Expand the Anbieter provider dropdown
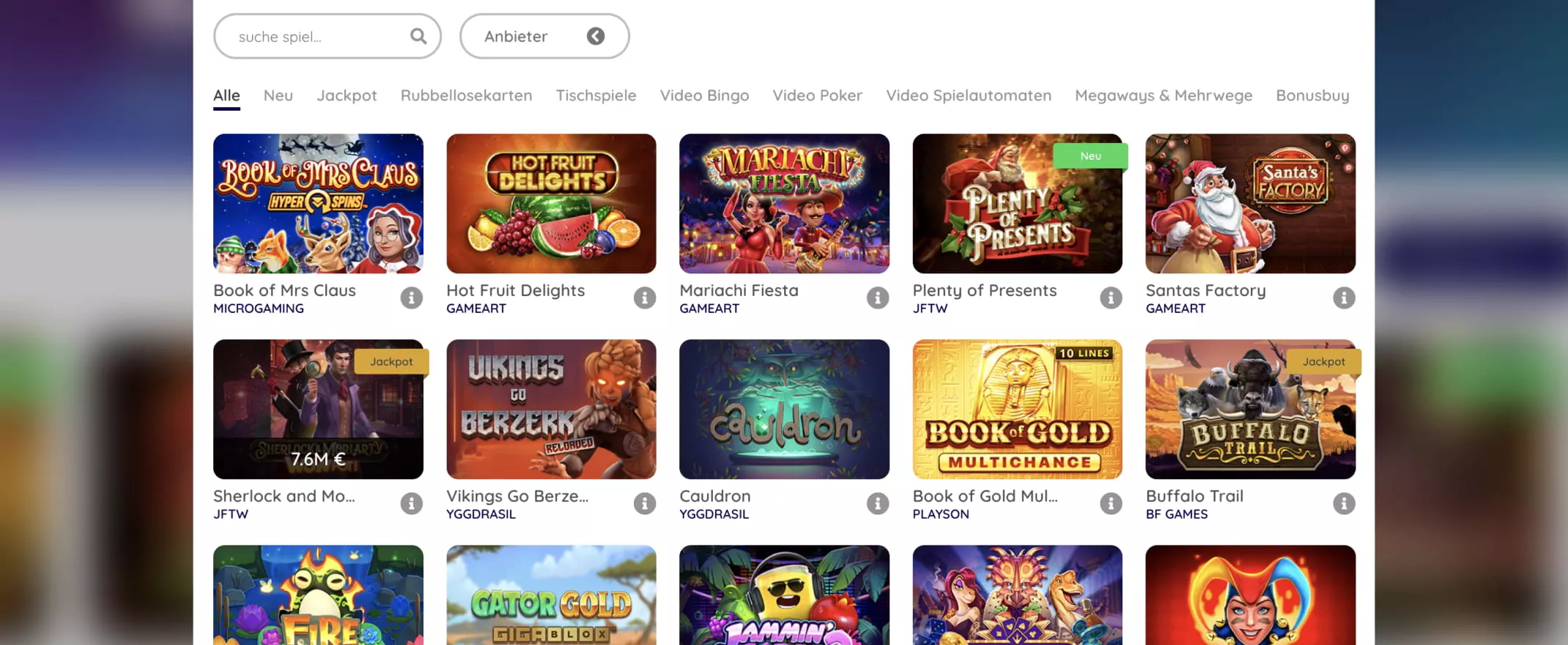The height and width of the screenshot is (645, 1568). pos(544,36)
